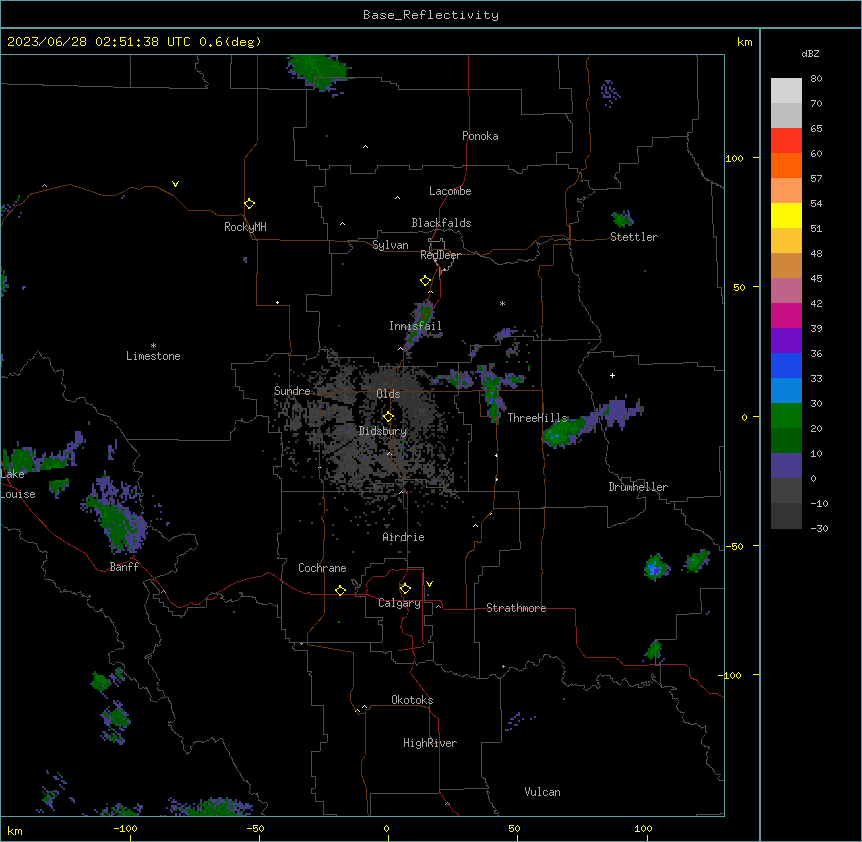Screen dimensions: 862x842
Task: Click the ThreeHills label
Action: click(537, 418)
